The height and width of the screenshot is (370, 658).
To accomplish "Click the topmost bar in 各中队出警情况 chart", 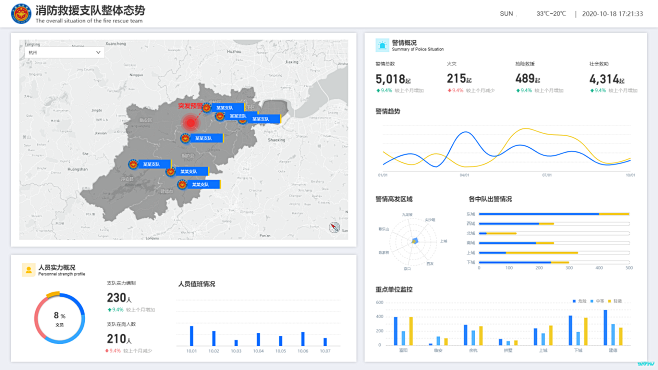I will (x=554, y=214).
